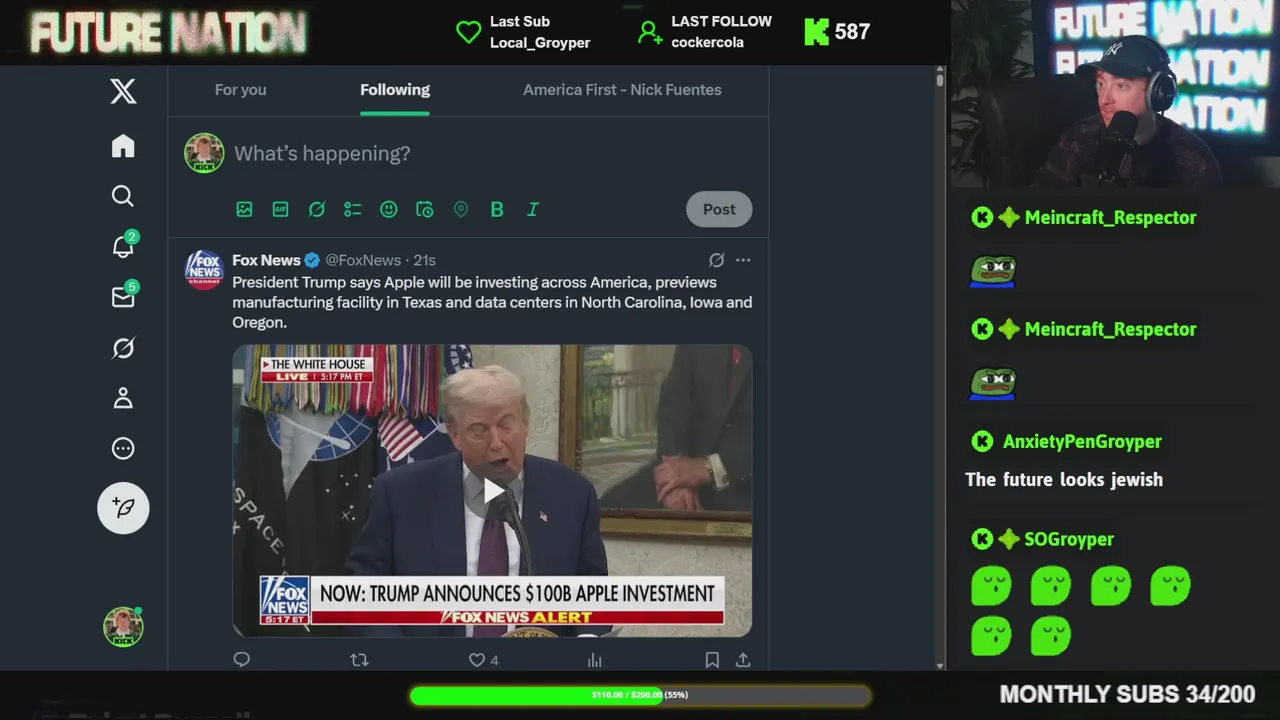Click the green donation goal progress bar
Viewport: 1280px width, 720px height.
640,695
